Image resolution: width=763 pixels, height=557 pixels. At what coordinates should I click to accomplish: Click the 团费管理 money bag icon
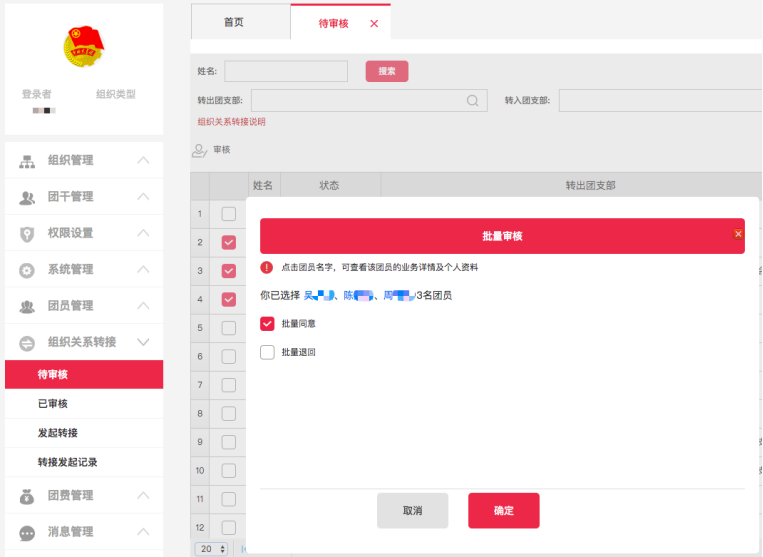click(x=27, y=496)
